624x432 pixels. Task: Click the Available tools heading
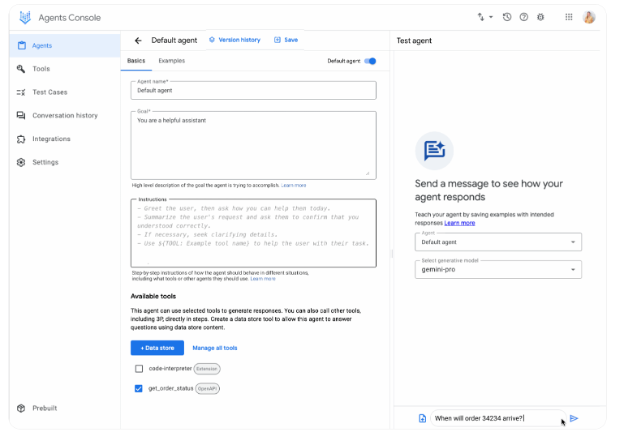click(x=153, y=296)
